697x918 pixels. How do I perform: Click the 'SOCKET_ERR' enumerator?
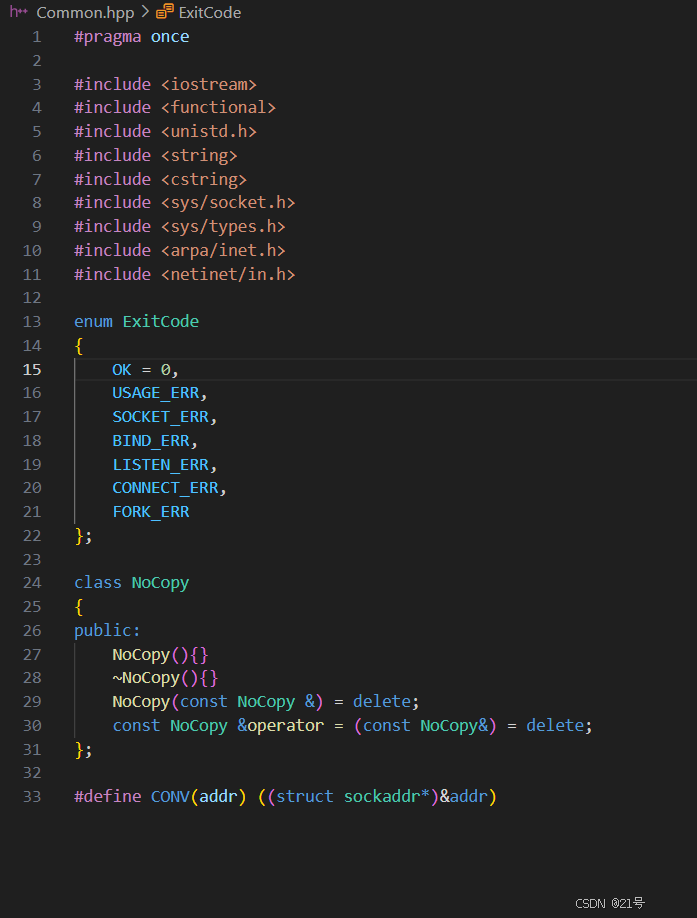point(160,417)
